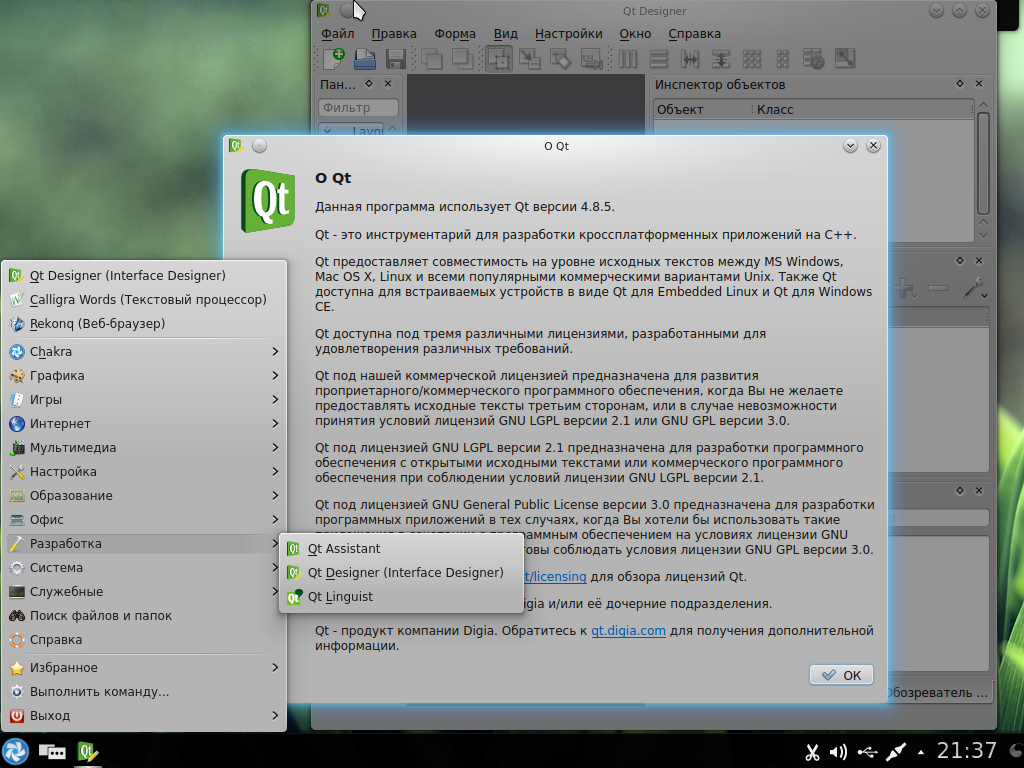Open the Chakra application launcher in the taskbar
The height and width of the screenshot is (768, 1024).
pyautogui.click(x=16, y=752)
